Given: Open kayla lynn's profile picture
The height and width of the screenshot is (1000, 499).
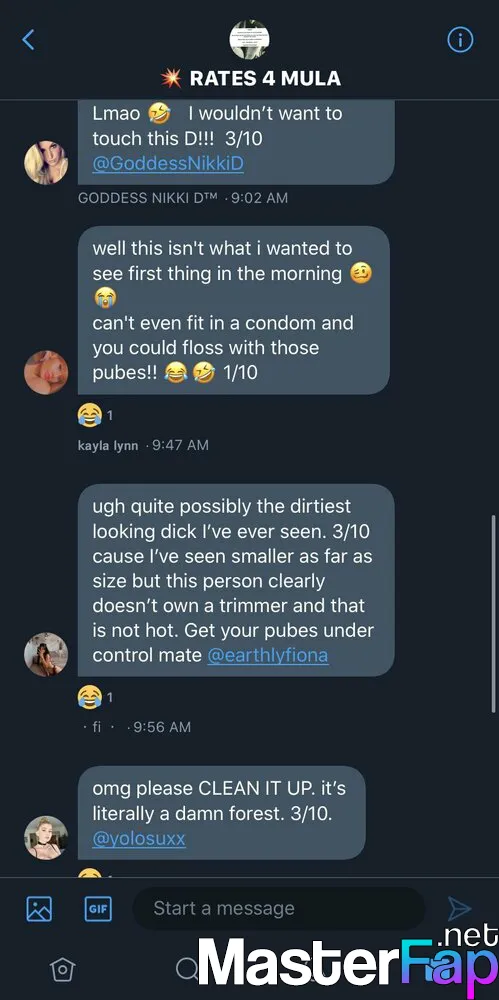Looking at the screenshot, I should pyautogui.click(x=46, y=372).
